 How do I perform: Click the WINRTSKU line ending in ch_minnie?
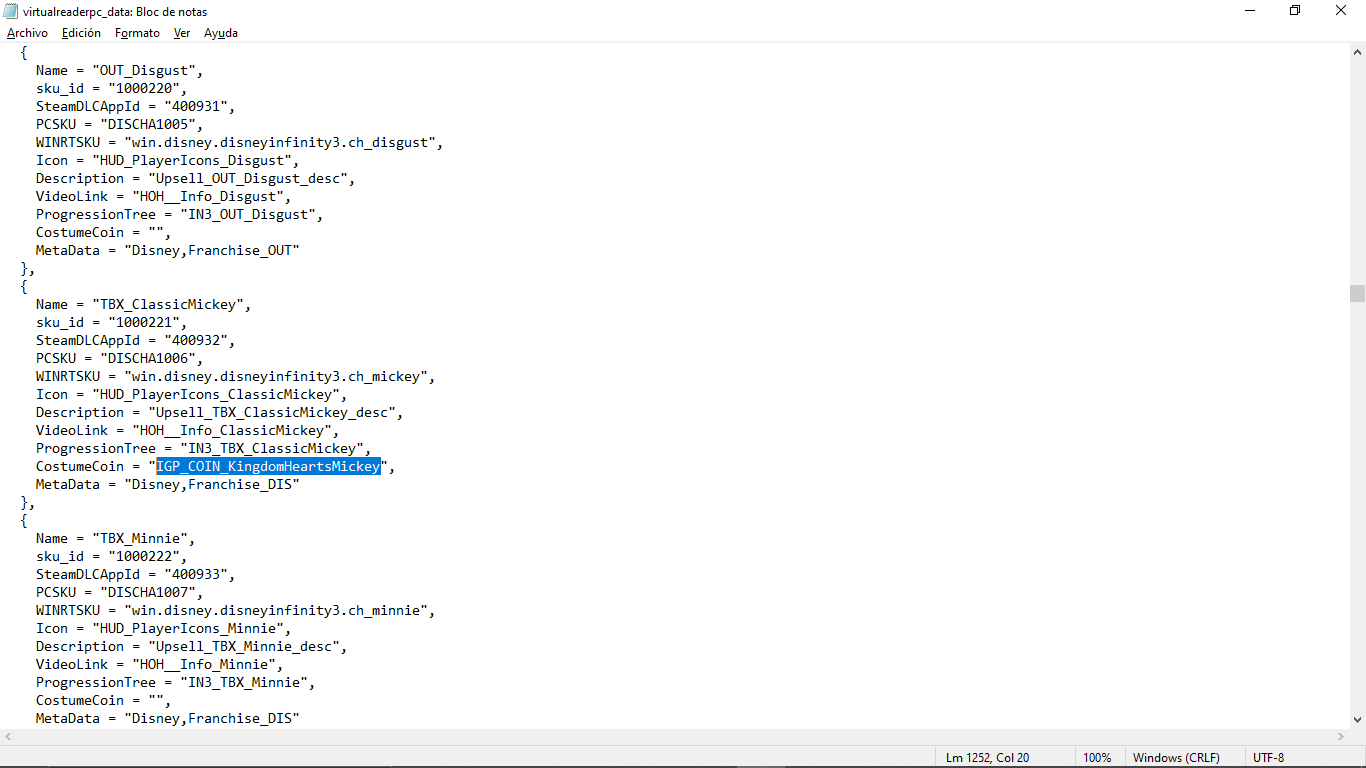pyautogui.click(x=236, y=611)
